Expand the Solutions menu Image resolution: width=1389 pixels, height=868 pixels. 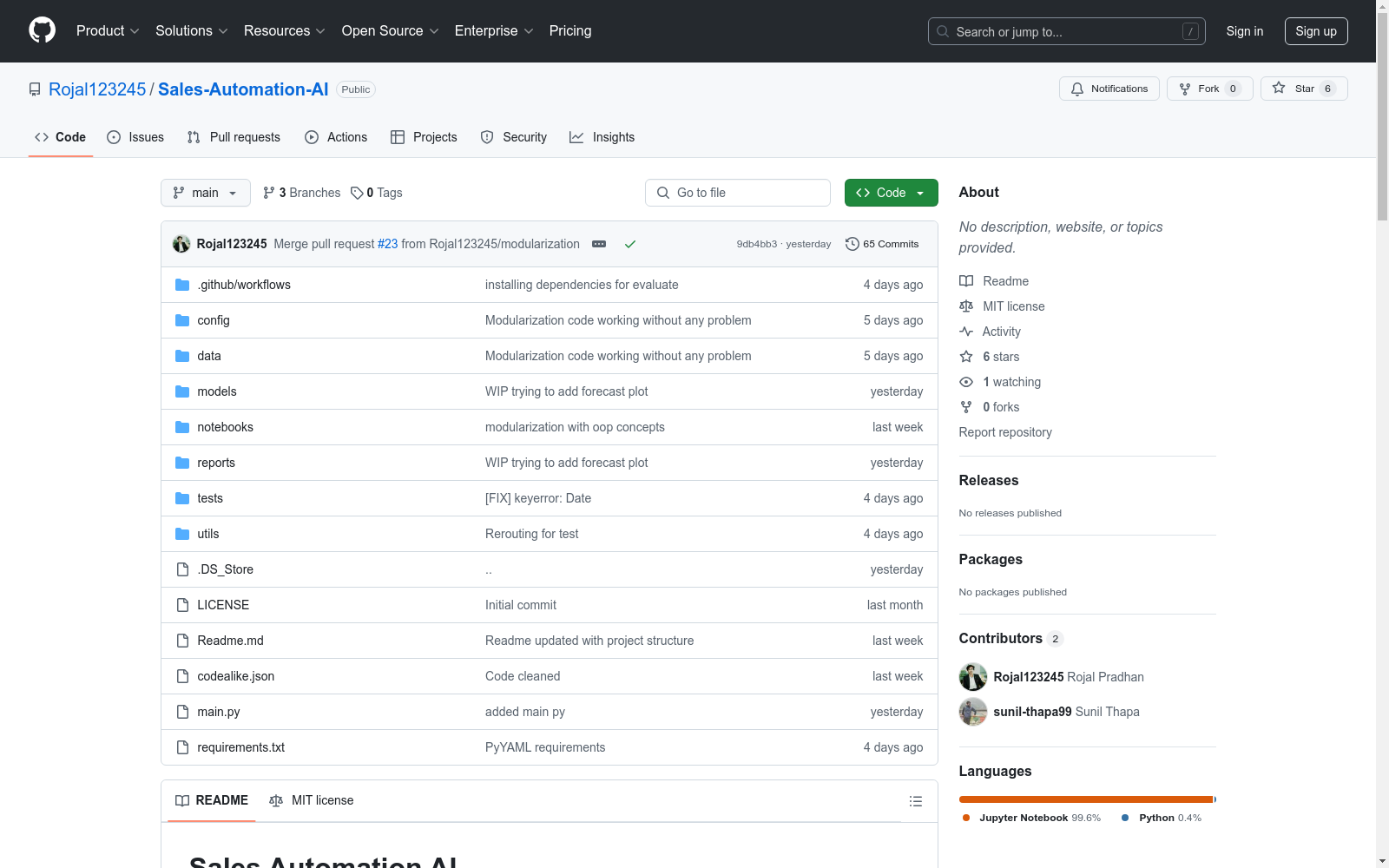192,30
